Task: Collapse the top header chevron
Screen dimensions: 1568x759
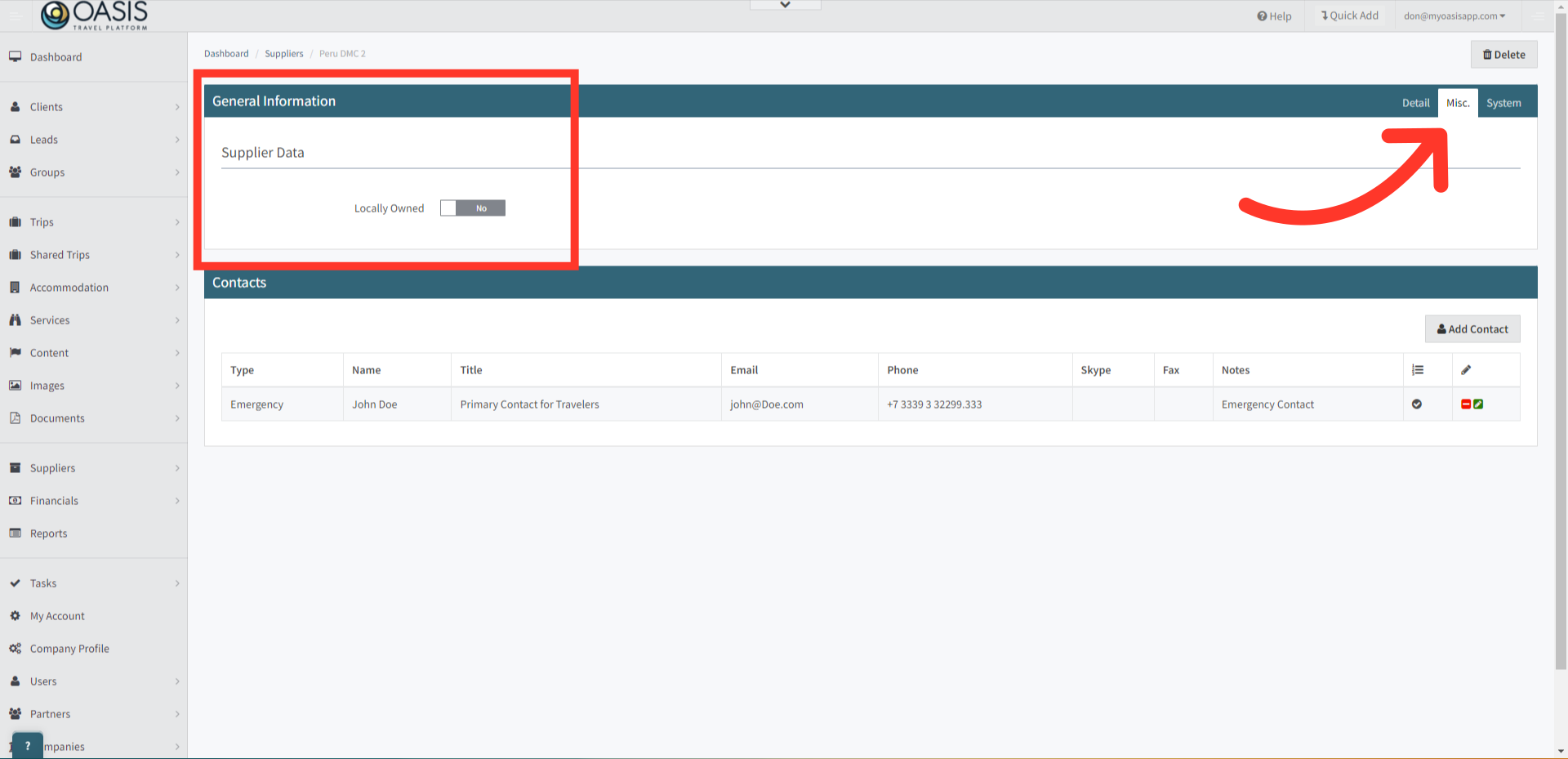Action: [786, 5]
